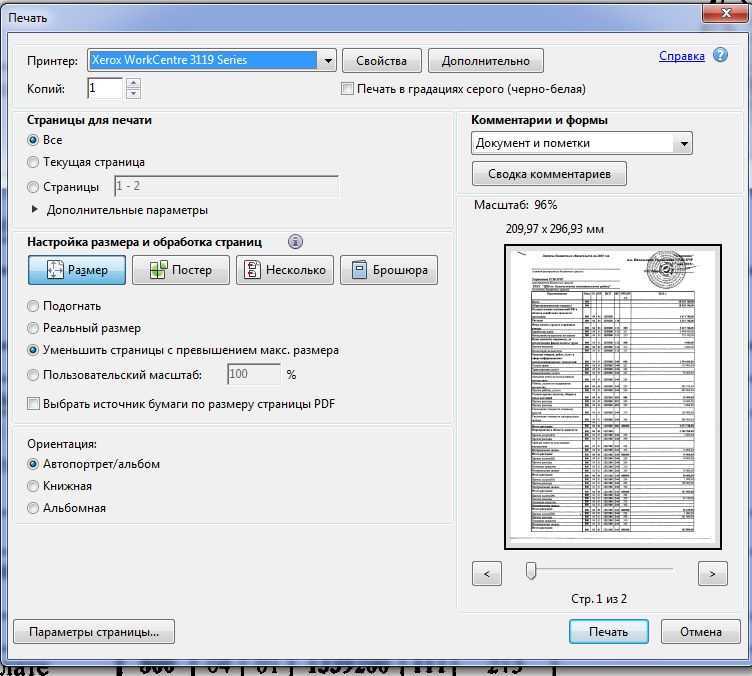Select Книжная portrait orientation
This screenshot has width=752, height=676.
[33, 486]
